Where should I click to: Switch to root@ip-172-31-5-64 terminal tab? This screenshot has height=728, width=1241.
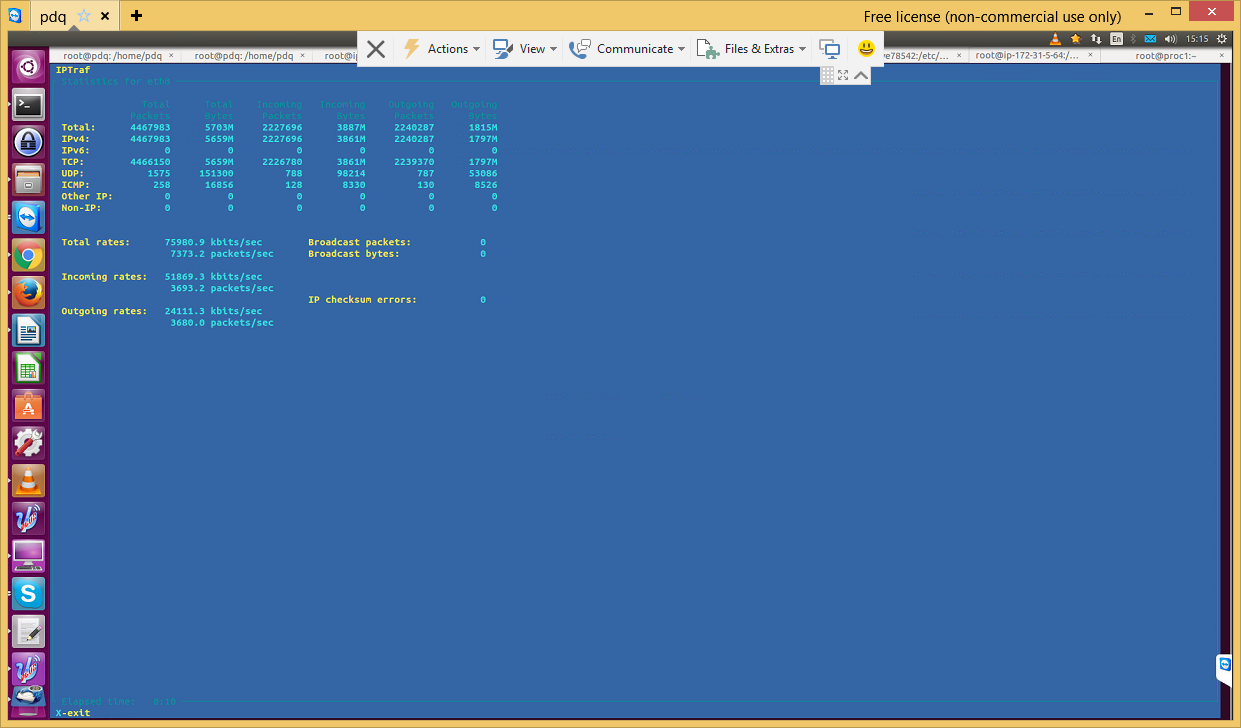click(1027, 56)
